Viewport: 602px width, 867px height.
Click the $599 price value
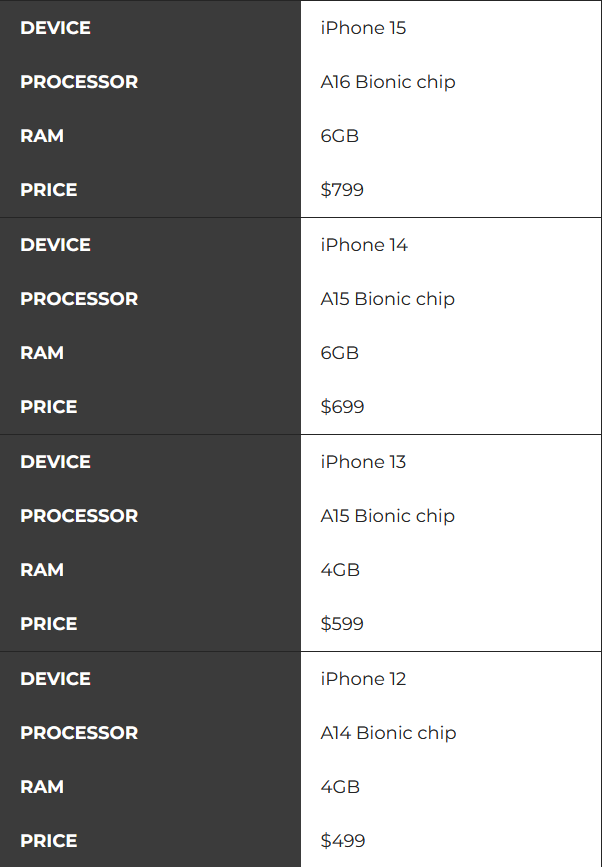342,624
